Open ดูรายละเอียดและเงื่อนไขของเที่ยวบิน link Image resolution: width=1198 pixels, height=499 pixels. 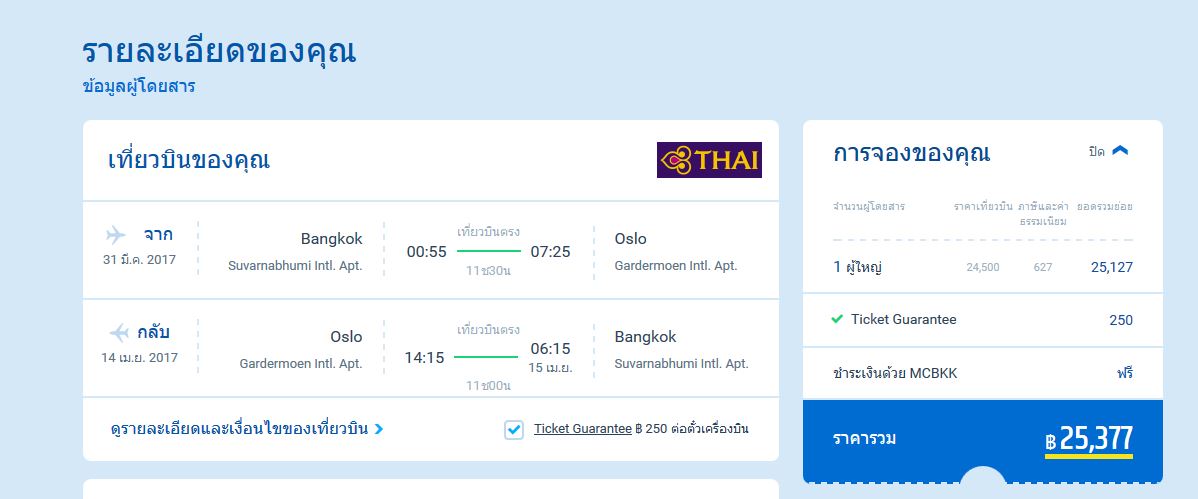coord(239,429)
